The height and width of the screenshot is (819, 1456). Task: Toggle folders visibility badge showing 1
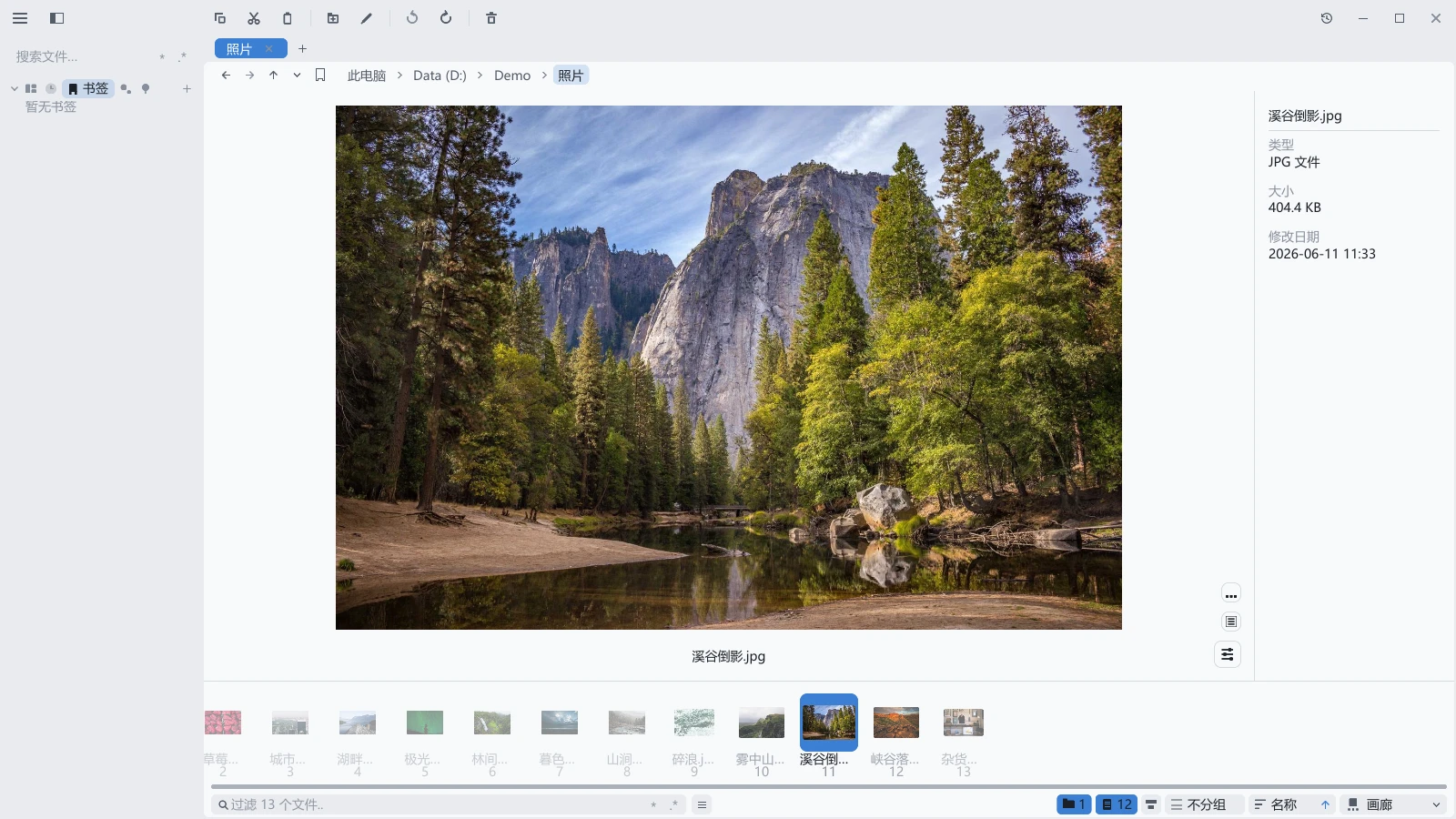pyautogui.click(x=1074, y=804)
